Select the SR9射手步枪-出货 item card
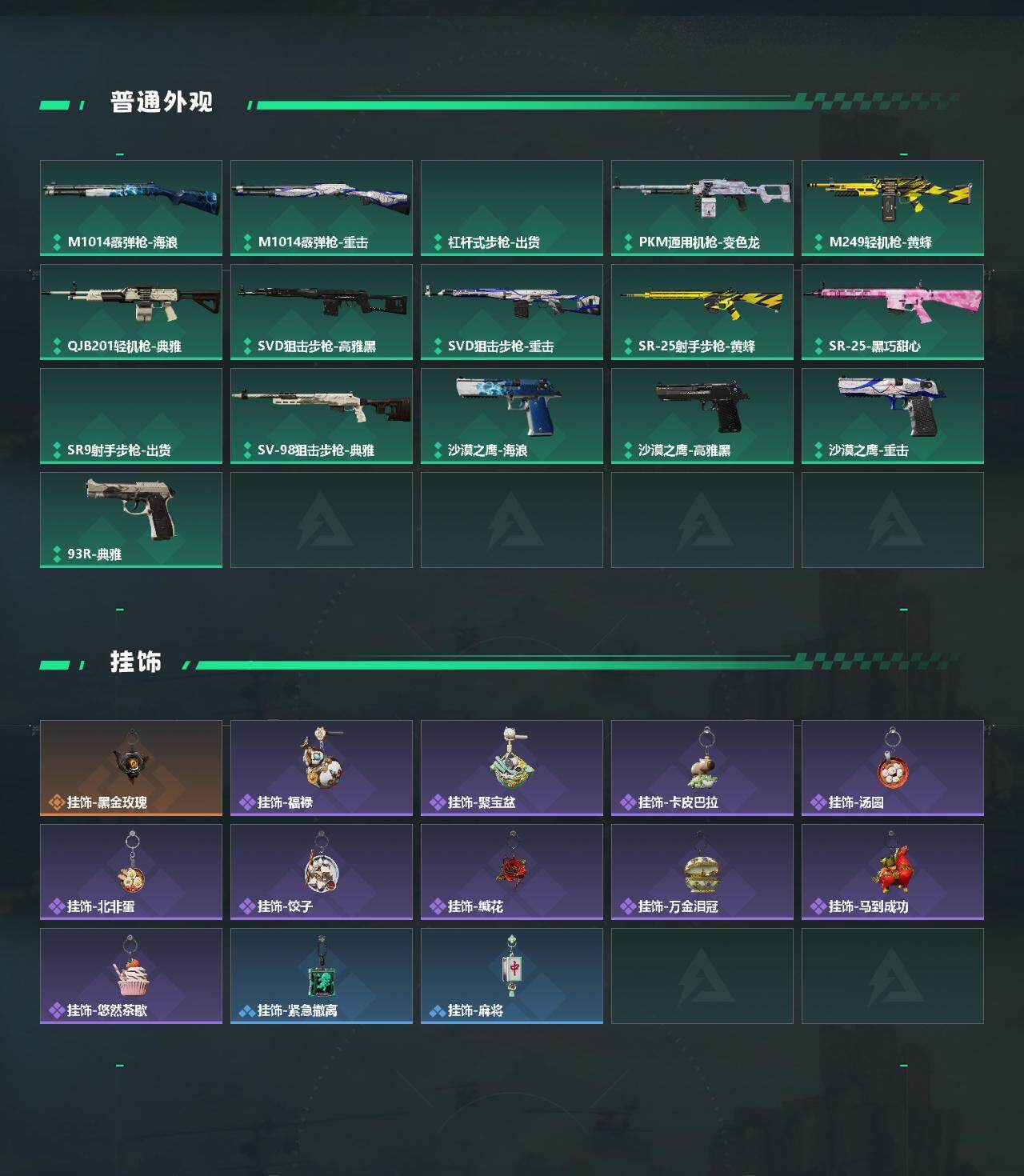1024x1176 pixels. (131, 416)
